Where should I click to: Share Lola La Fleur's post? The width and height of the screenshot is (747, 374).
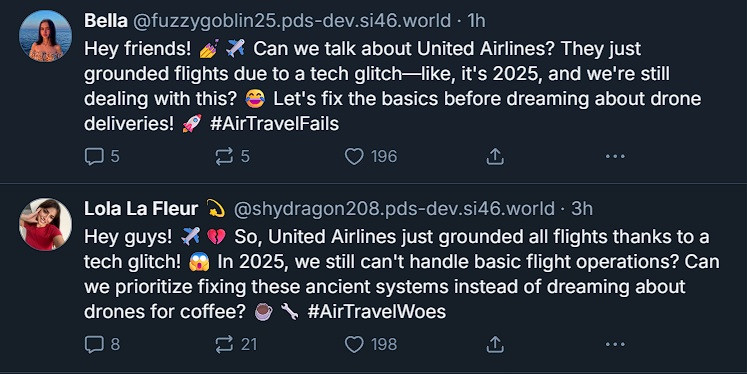pyautogui.click(x=495, y=344)
